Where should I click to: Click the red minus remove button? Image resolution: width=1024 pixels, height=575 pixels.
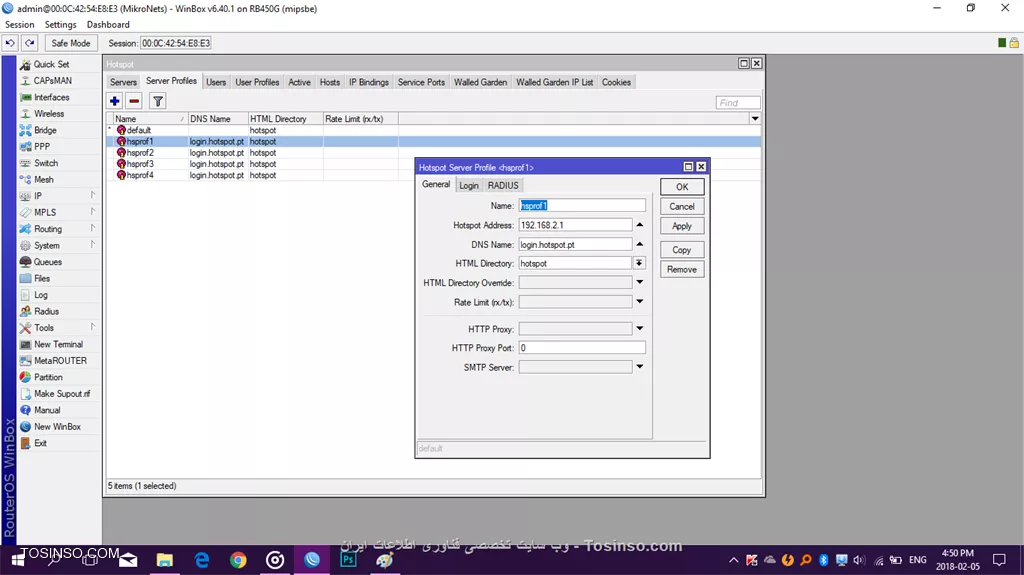point(134,101)
